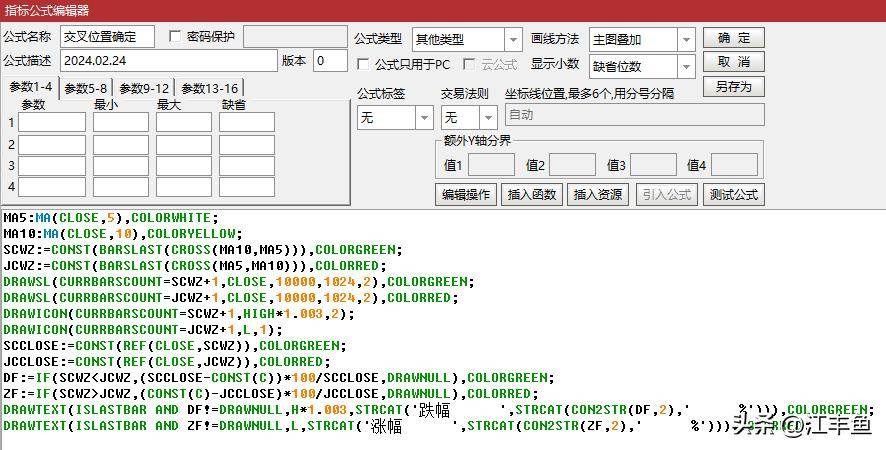Open the 编辑操作 menu button
Image resolution: width=886 pixels, height=450 pixels.
pos(466,194)
